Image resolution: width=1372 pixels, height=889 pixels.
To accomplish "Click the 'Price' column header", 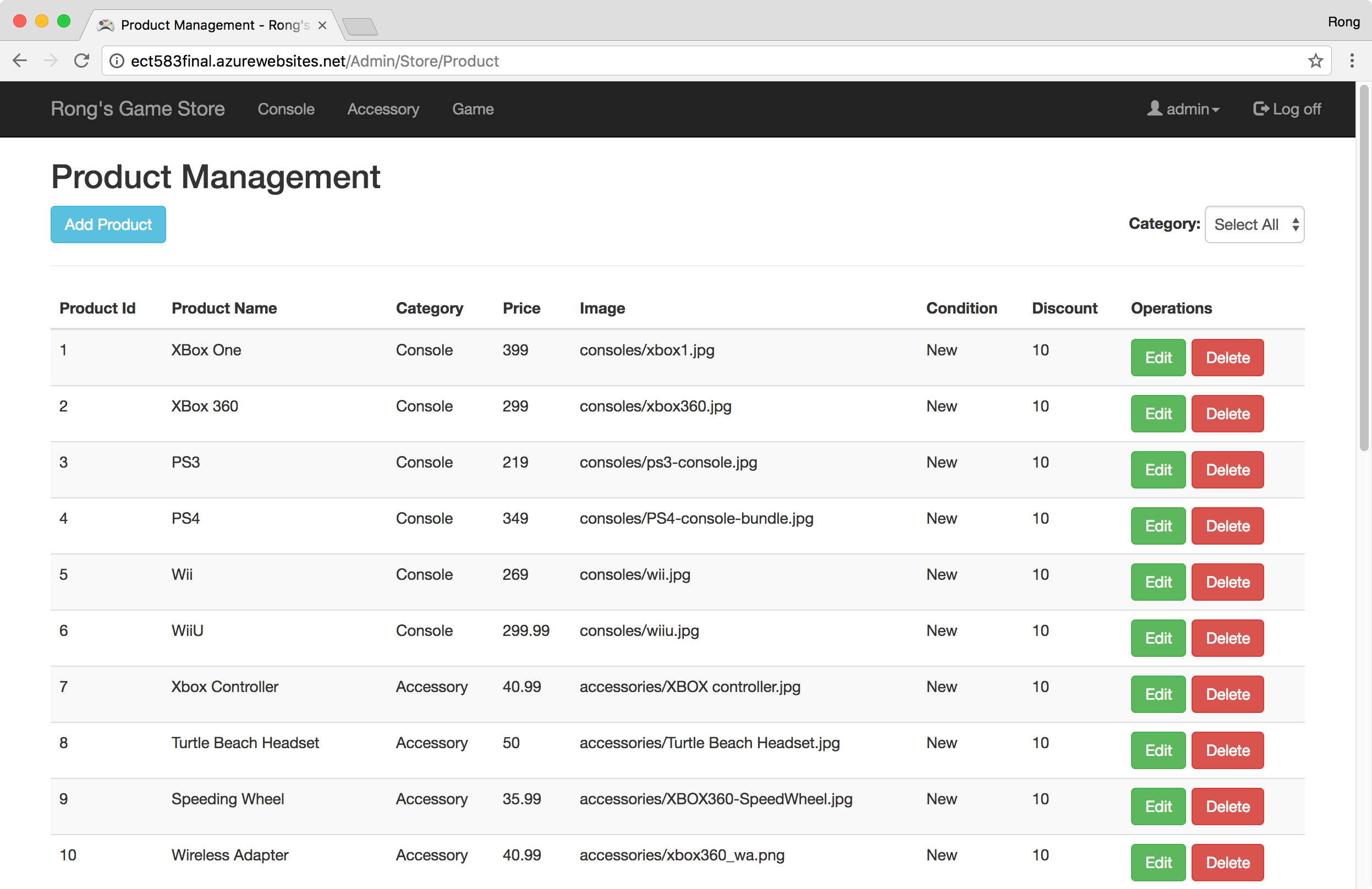I will 521,309.
